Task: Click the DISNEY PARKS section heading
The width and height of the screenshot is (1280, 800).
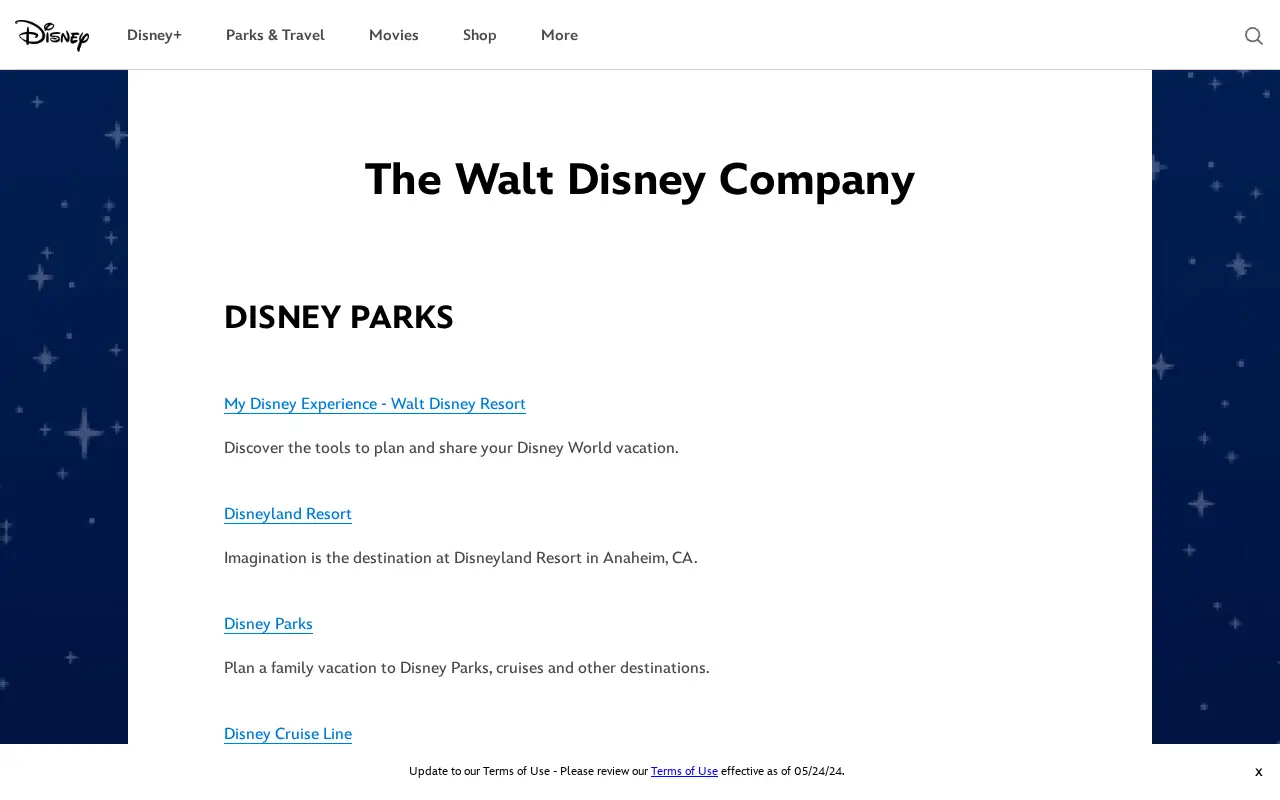Action: [339, 318]
